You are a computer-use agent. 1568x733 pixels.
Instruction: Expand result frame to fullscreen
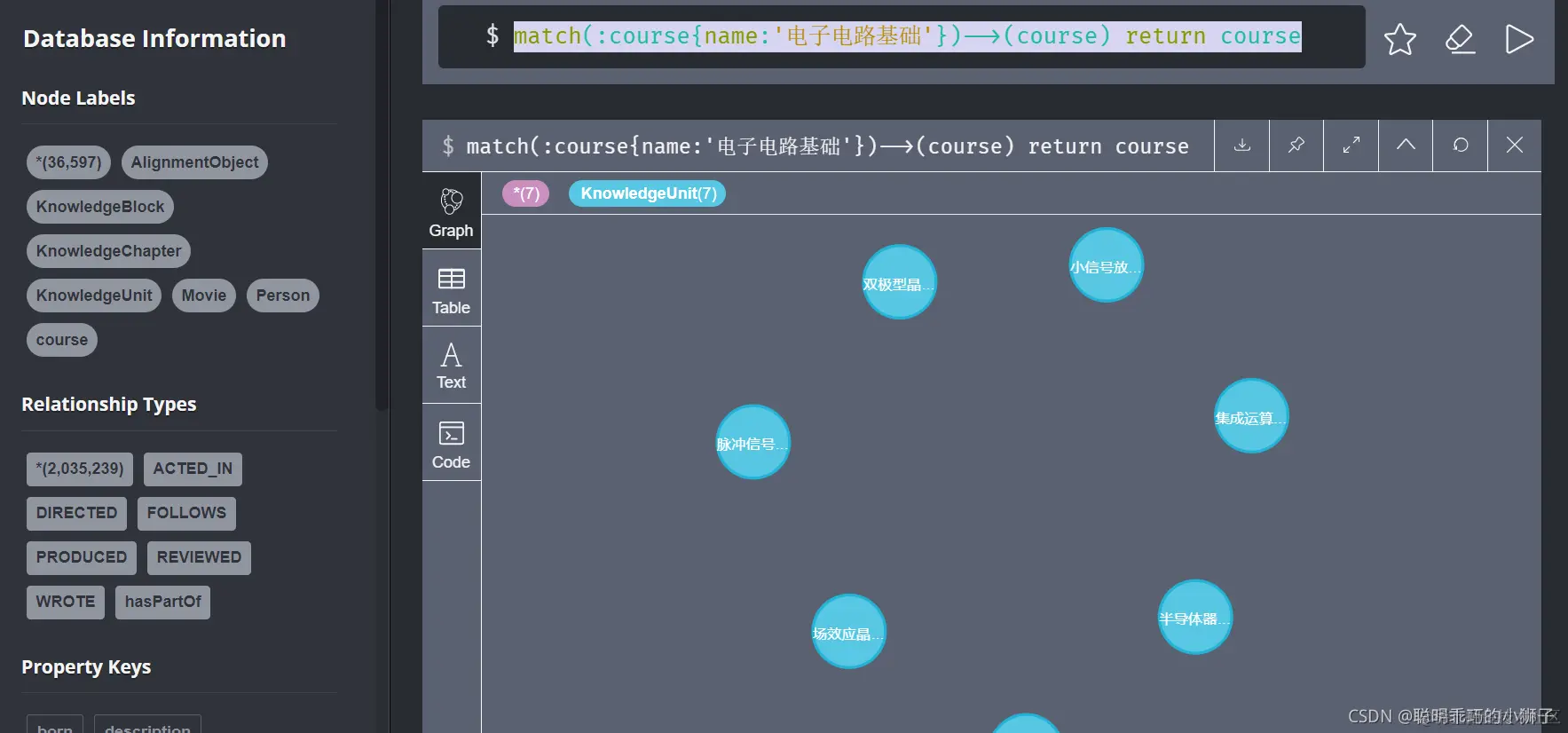pos(1351,146)
